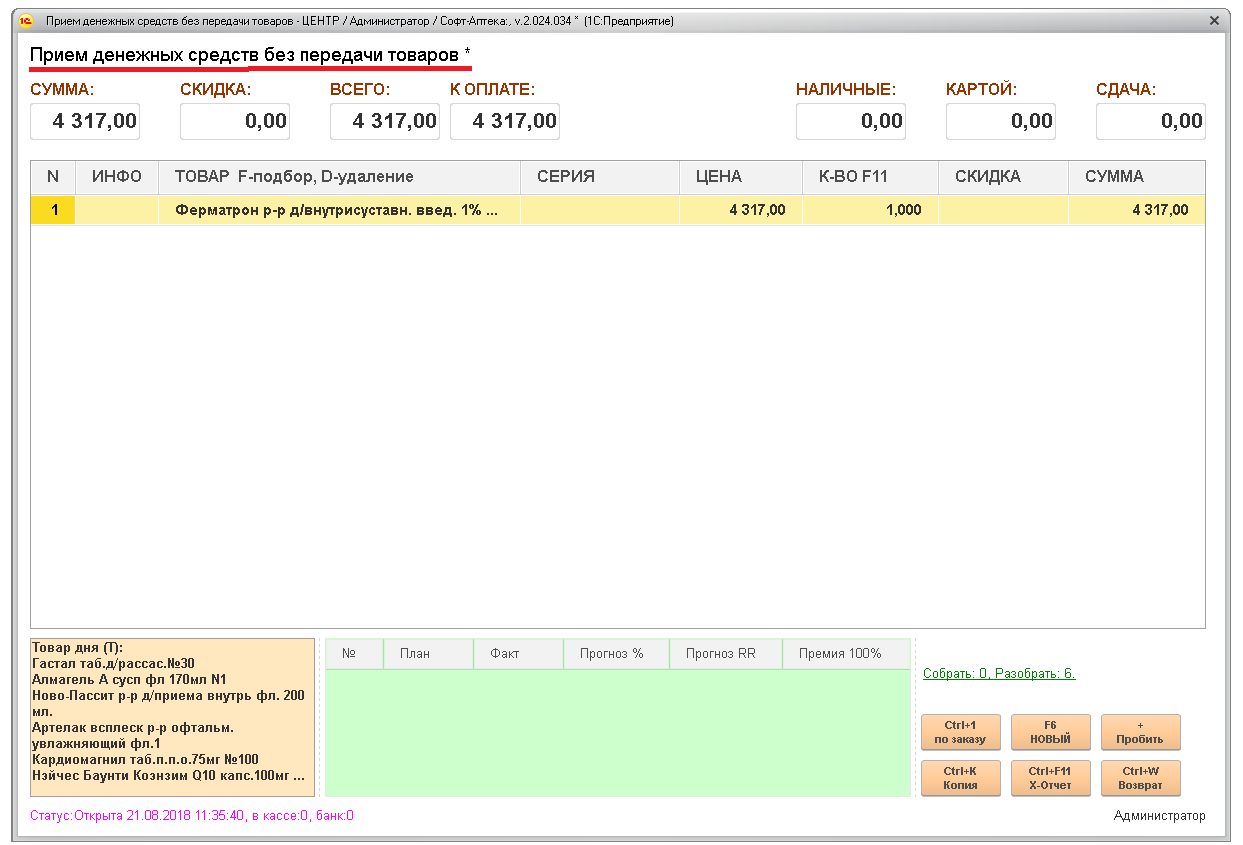Click the F6 НОВЫЙ button
The width and height of the screenshot is (1243, 845).
click(1050, 732)
